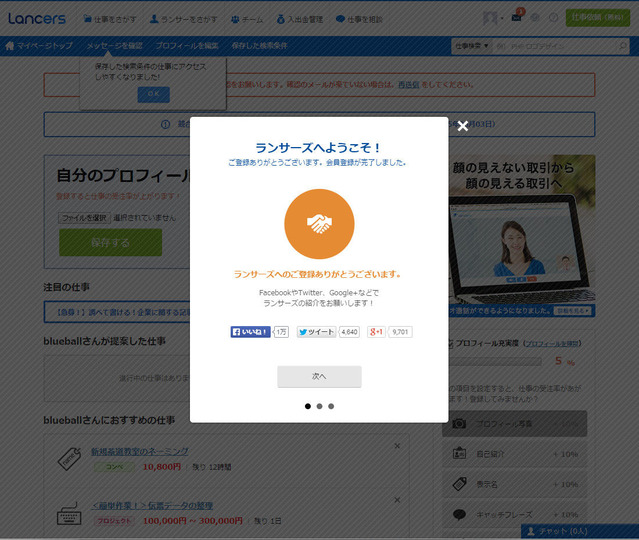The image size is (639, 540).
Task: Open 表示名 item with tag icon
Action: point(515,484)
